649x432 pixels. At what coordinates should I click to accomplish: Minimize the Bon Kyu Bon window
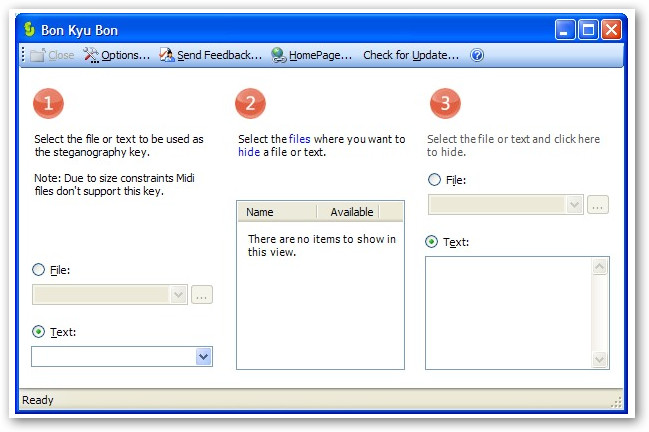coord(565,30)
